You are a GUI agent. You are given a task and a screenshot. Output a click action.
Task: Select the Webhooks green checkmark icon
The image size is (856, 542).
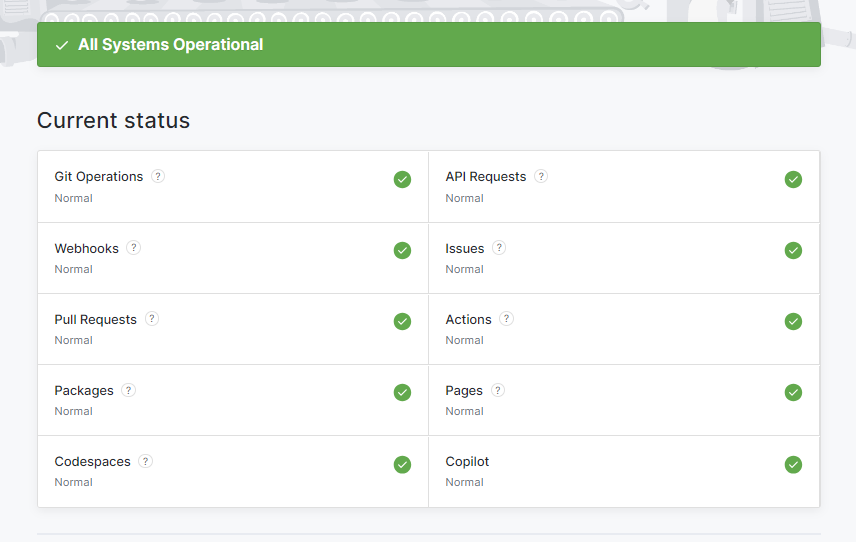click(x=402, y=251)
